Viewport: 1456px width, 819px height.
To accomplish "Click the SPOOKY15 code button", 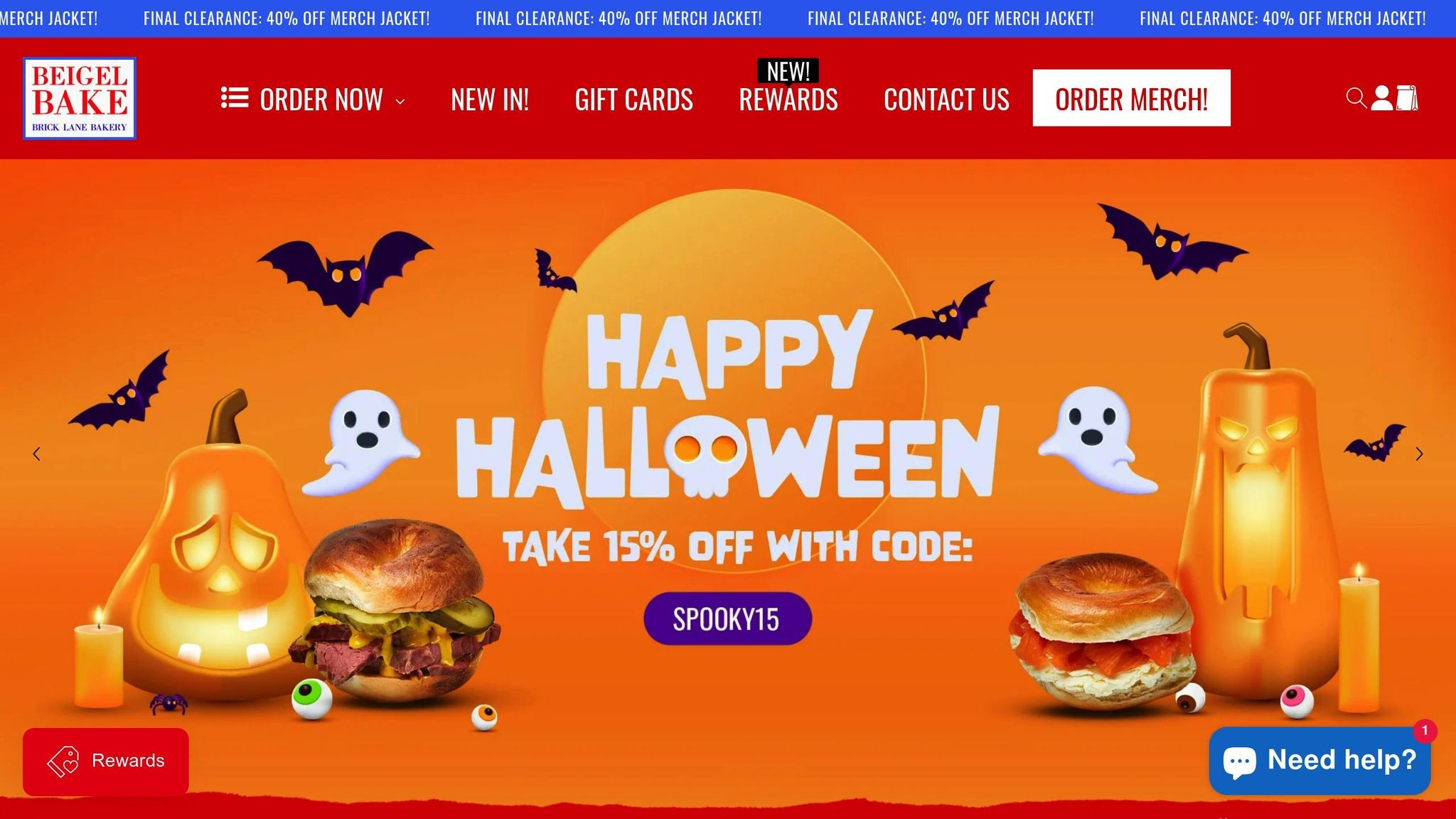I will (727, 619).
